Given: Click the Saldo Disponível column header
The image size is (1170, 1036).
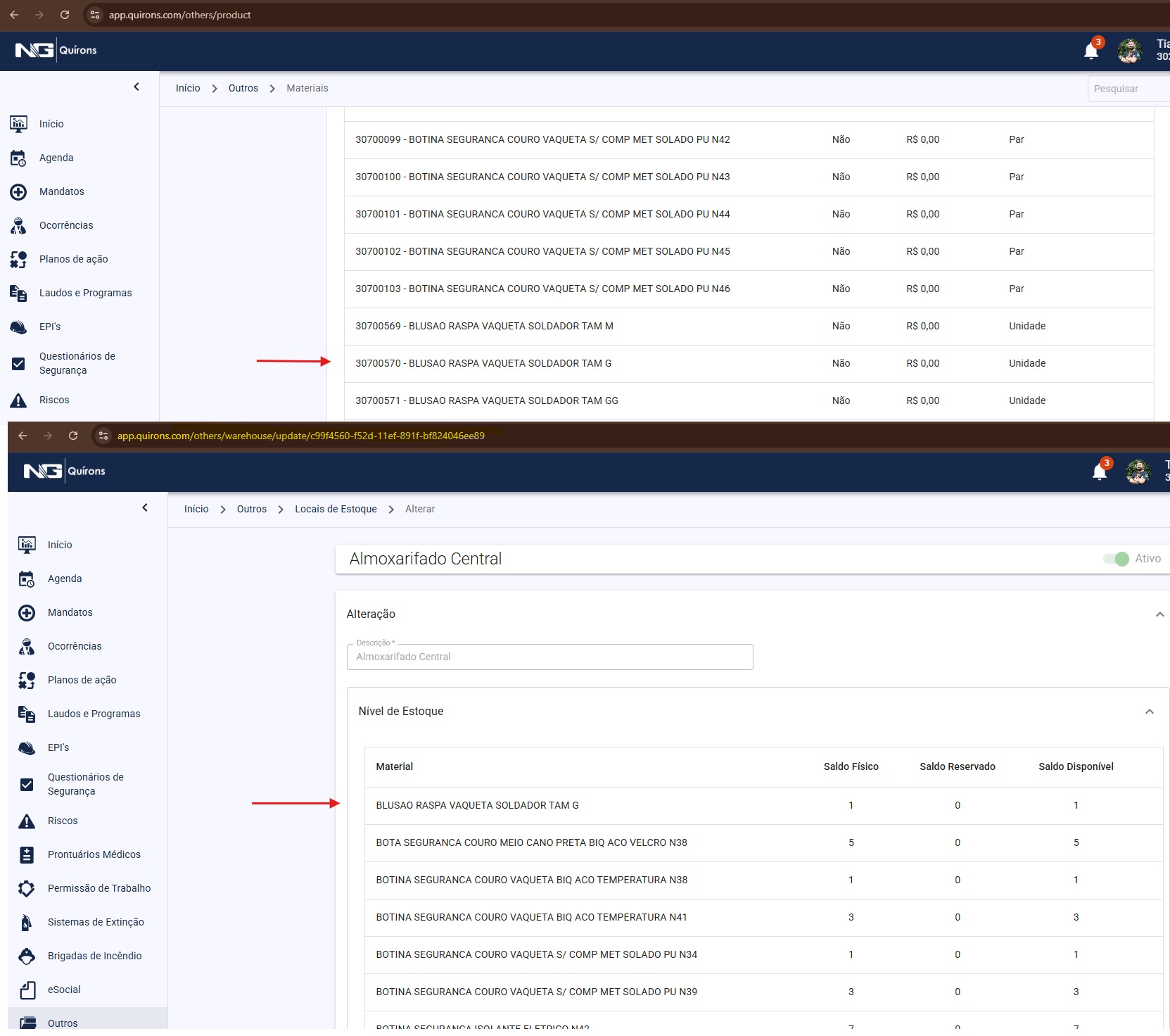Looking at the screenshot, I should (1076, 766).
